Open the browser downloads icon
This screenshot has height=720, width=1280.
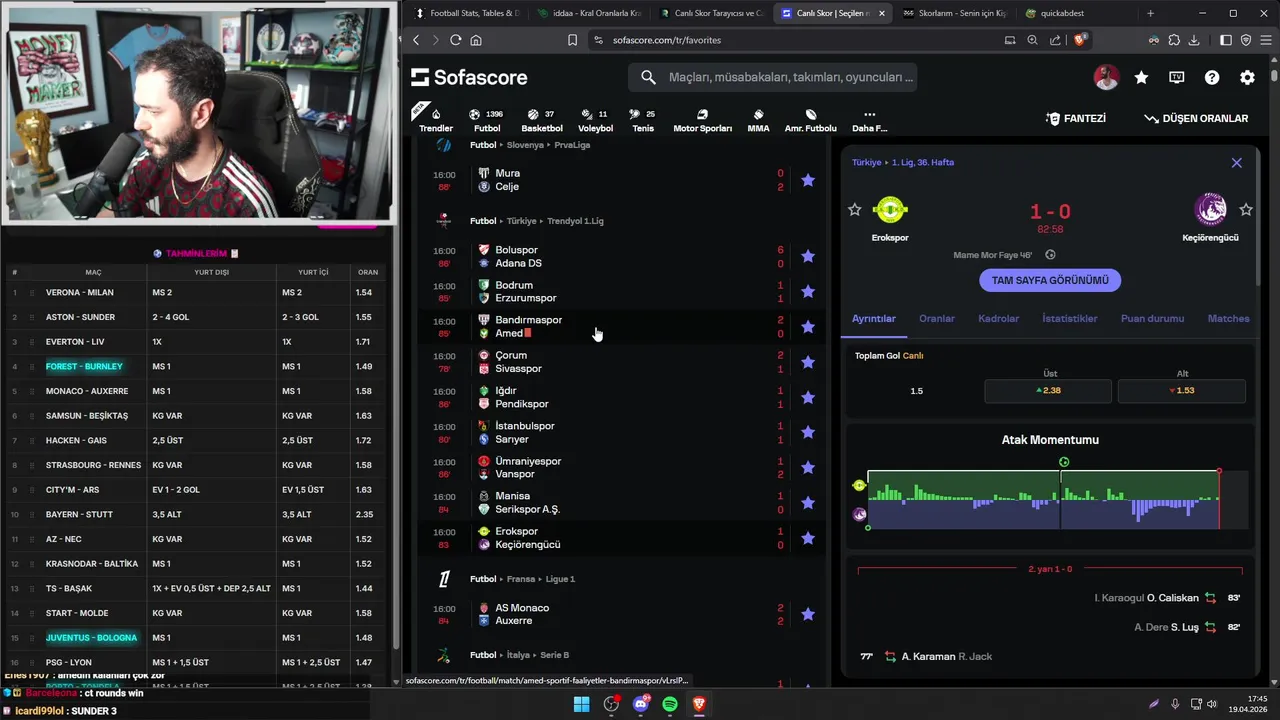[1194, 40]
